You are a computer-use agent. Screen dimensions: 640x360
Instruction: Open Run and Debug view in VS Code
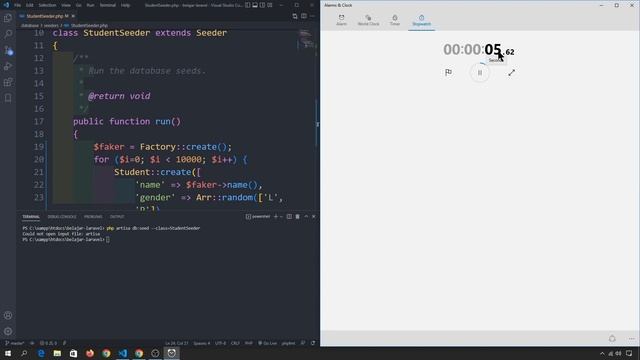pos(8,66)
